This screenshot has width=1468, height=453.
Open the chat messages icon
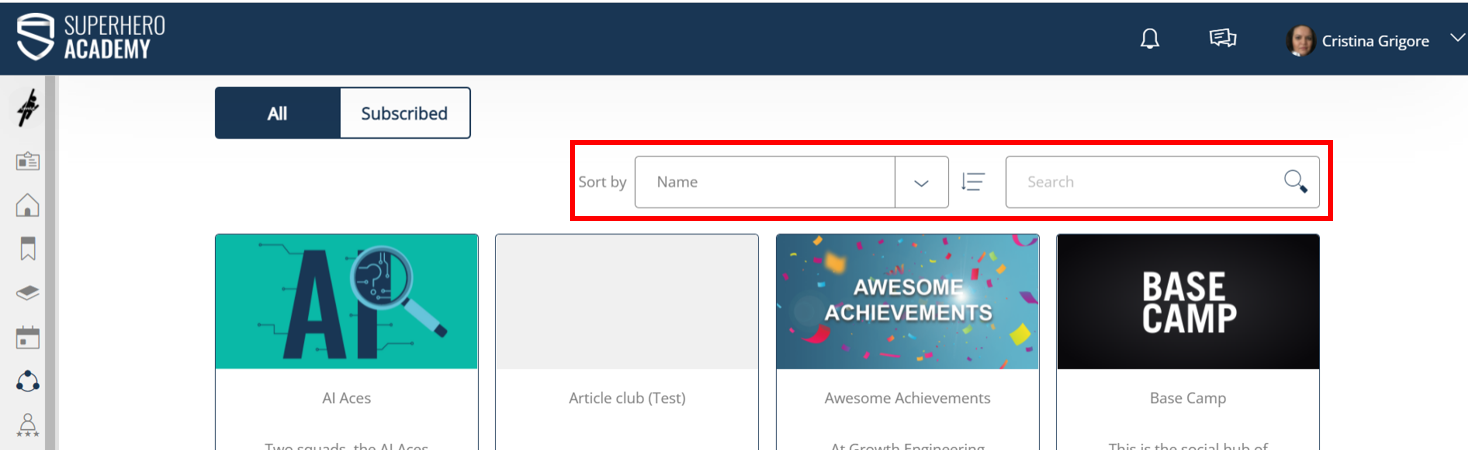point(1222,39)
